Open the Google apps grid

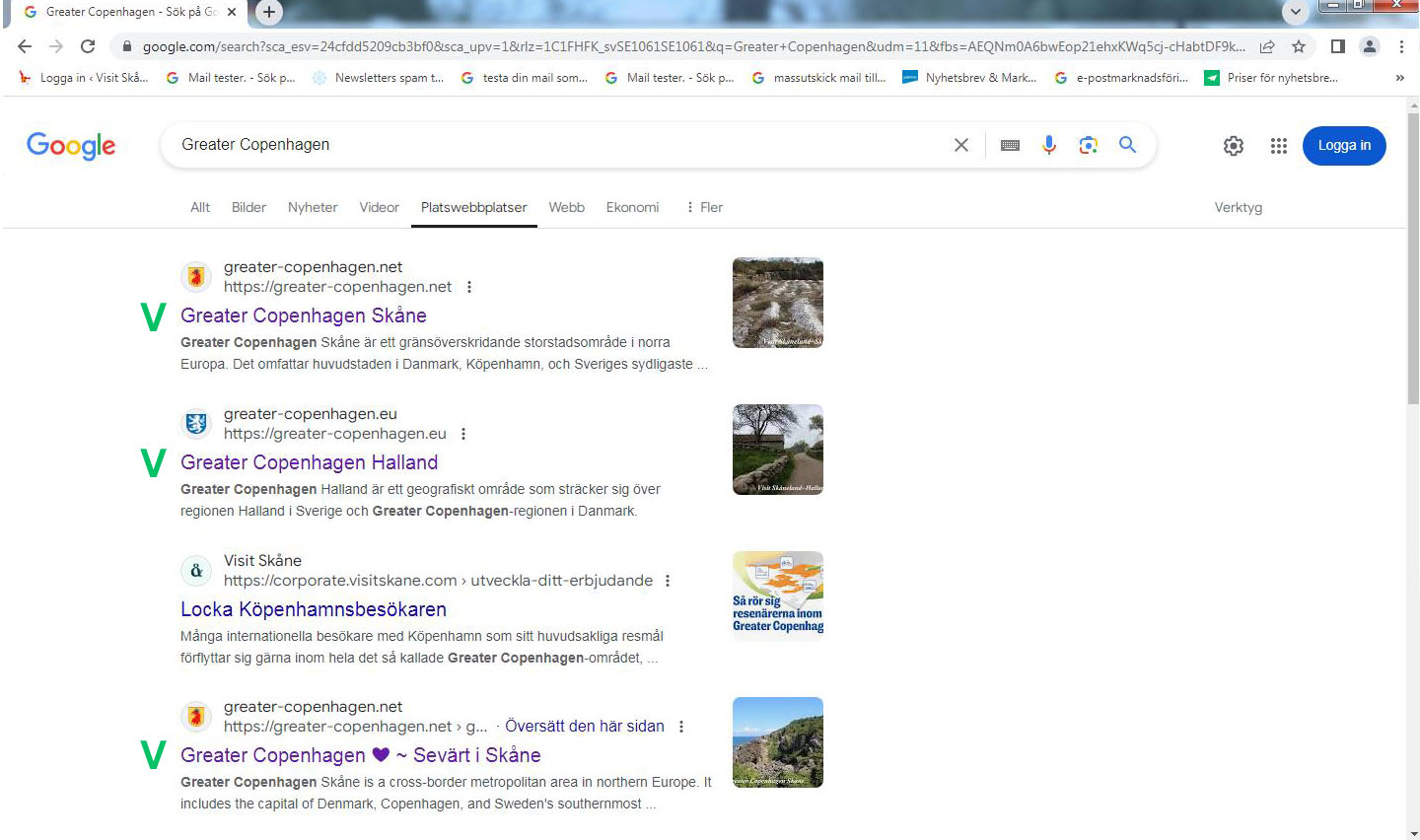click(1279, 146)
